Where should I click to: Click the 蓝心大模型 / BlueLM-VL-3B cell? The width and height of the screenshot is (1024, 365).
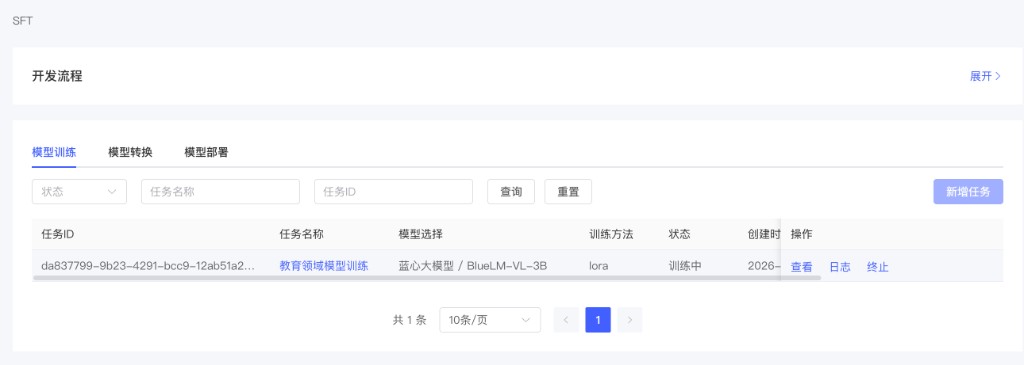(x=473, y=266)
